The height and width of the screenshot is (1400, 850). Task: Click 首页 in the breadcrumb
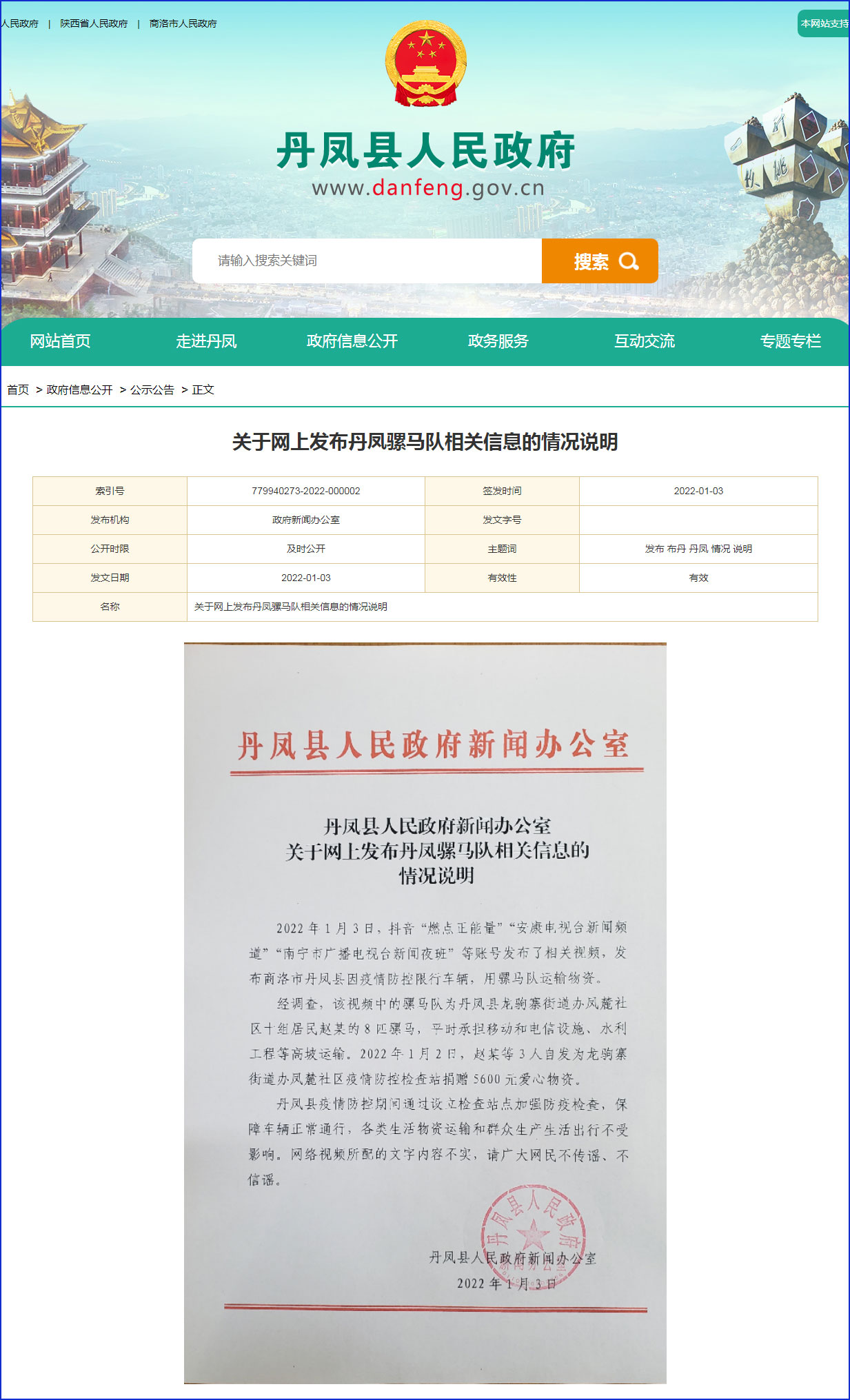(x=18, y=389)
